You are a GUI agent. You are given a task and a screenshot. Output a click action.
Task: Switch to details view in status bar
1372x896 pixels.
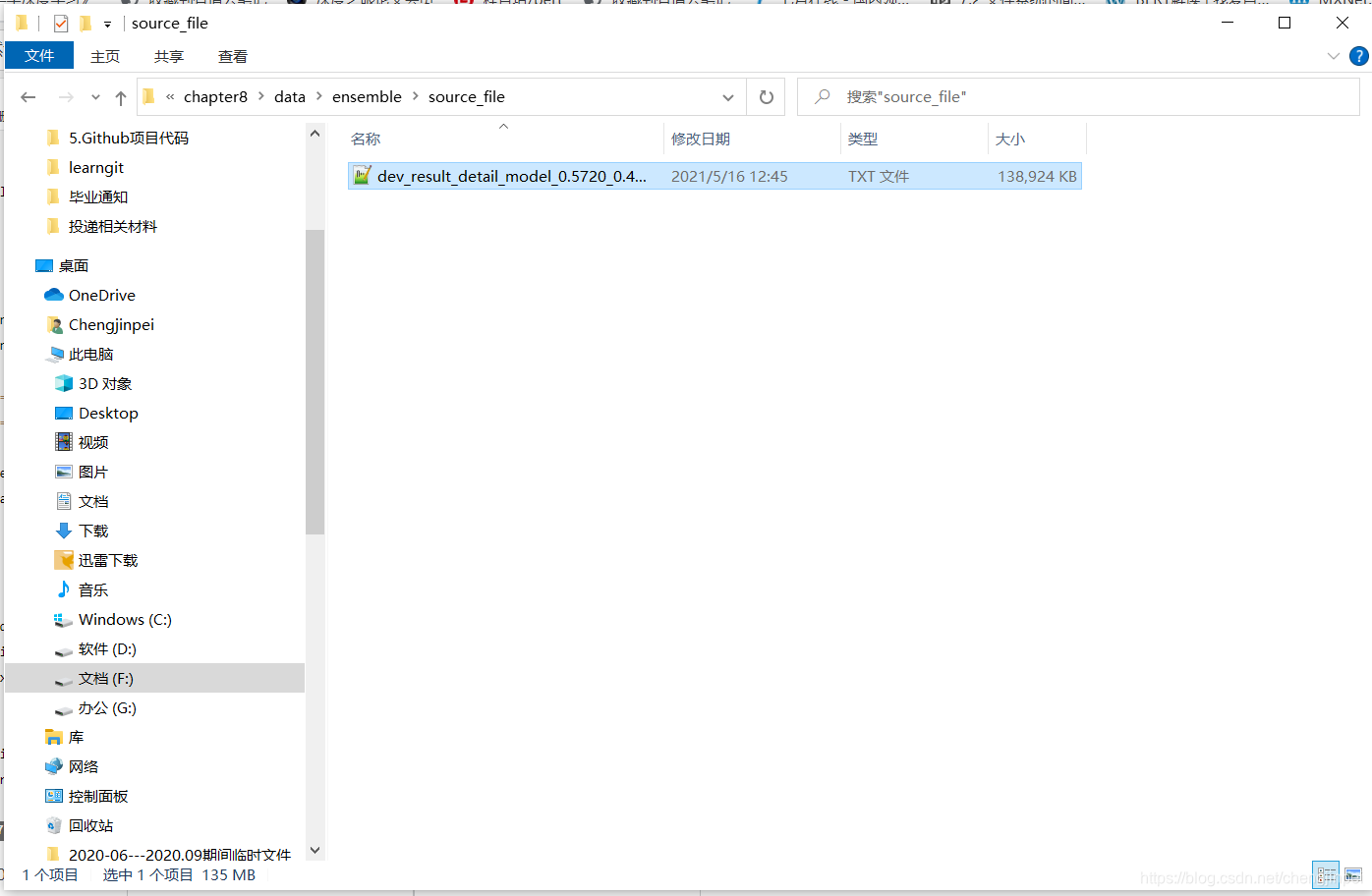1326,874
